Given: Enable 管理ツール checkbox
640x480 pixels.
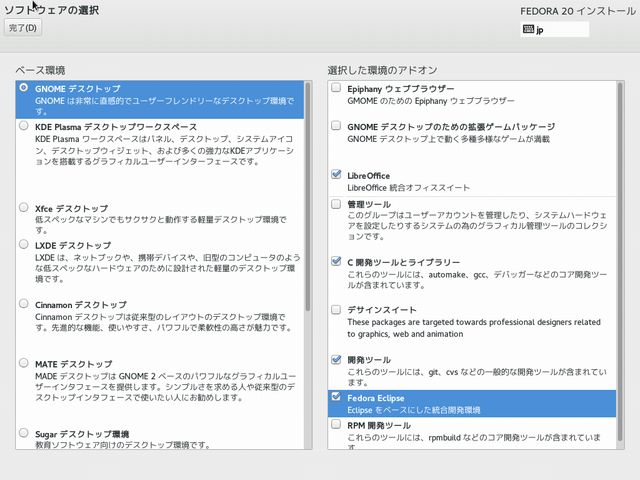Looking at the screenshot, I should [336, 203].
